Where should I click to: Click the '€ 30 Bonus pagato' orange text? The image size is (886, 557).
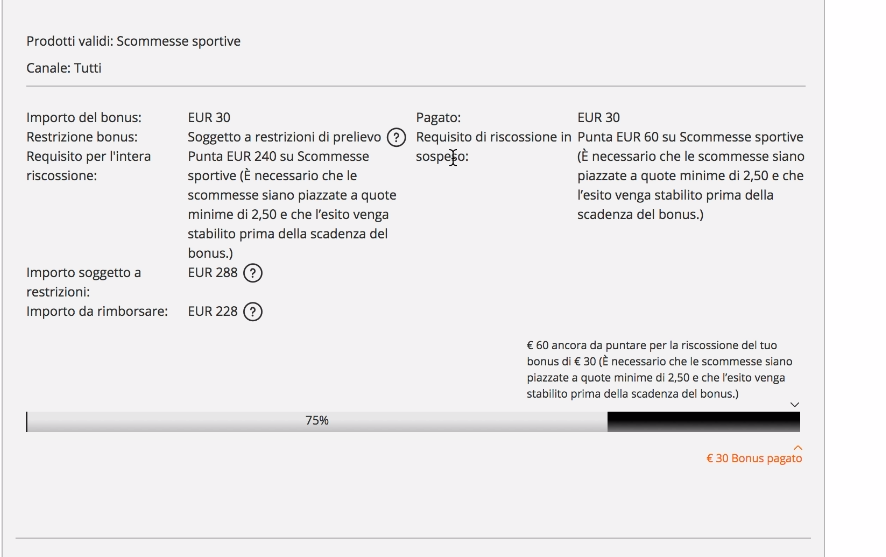754,458
